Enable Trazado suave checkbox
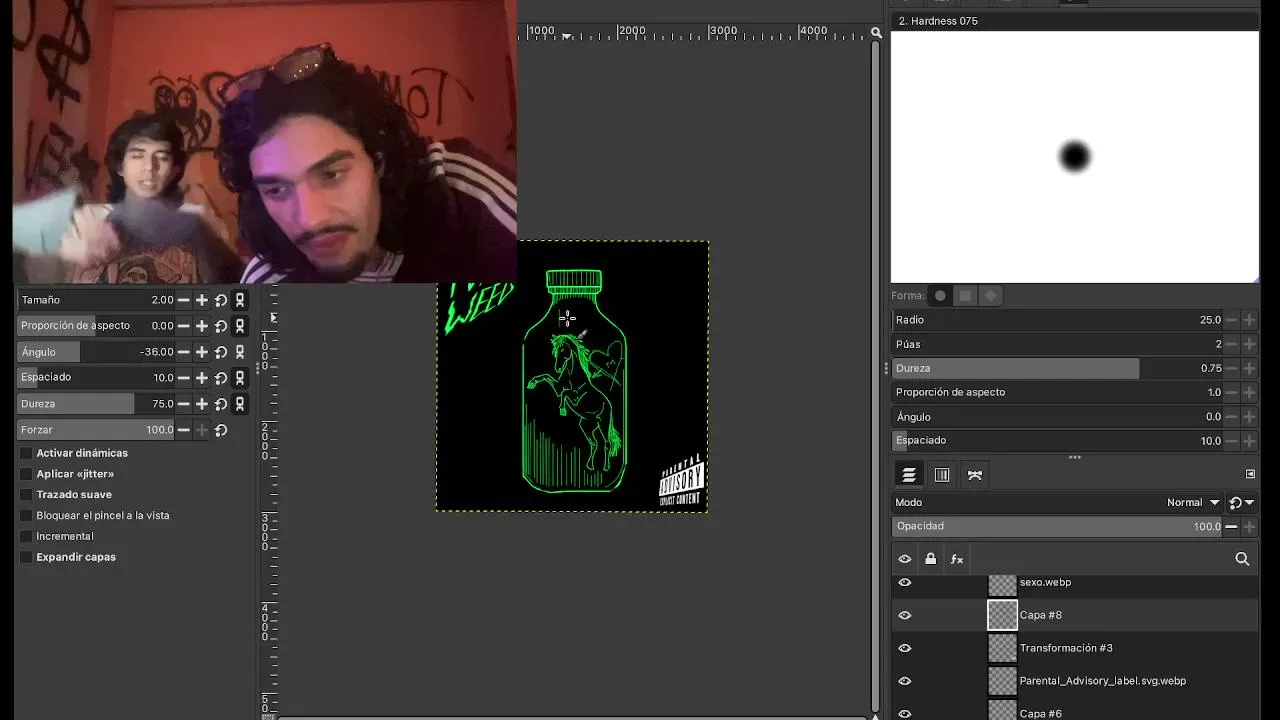Viewport: 1280px width, 720px height. (27, 495)
